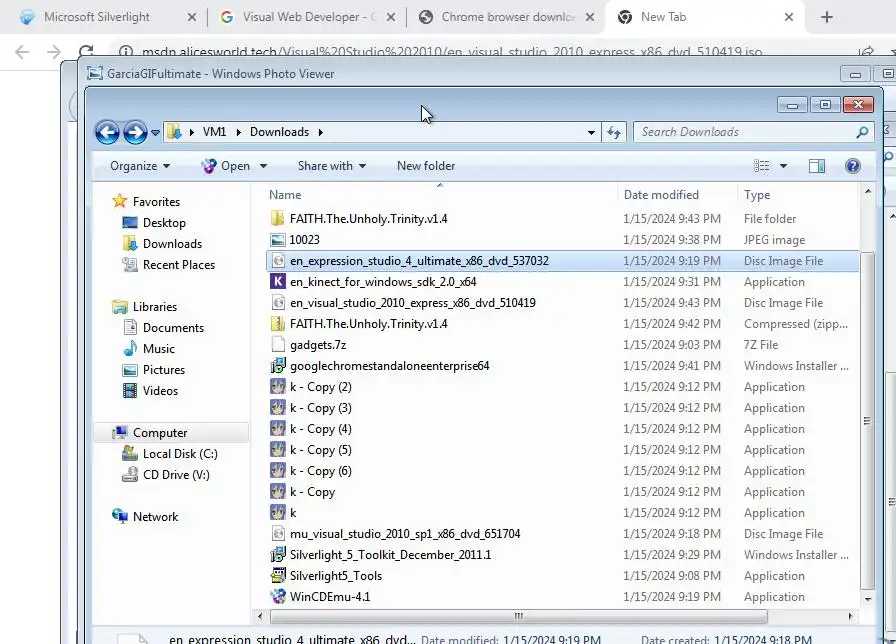This screenshot has width=896, height=644.
Task: Select the 'k' application icon
Action: 278,513
